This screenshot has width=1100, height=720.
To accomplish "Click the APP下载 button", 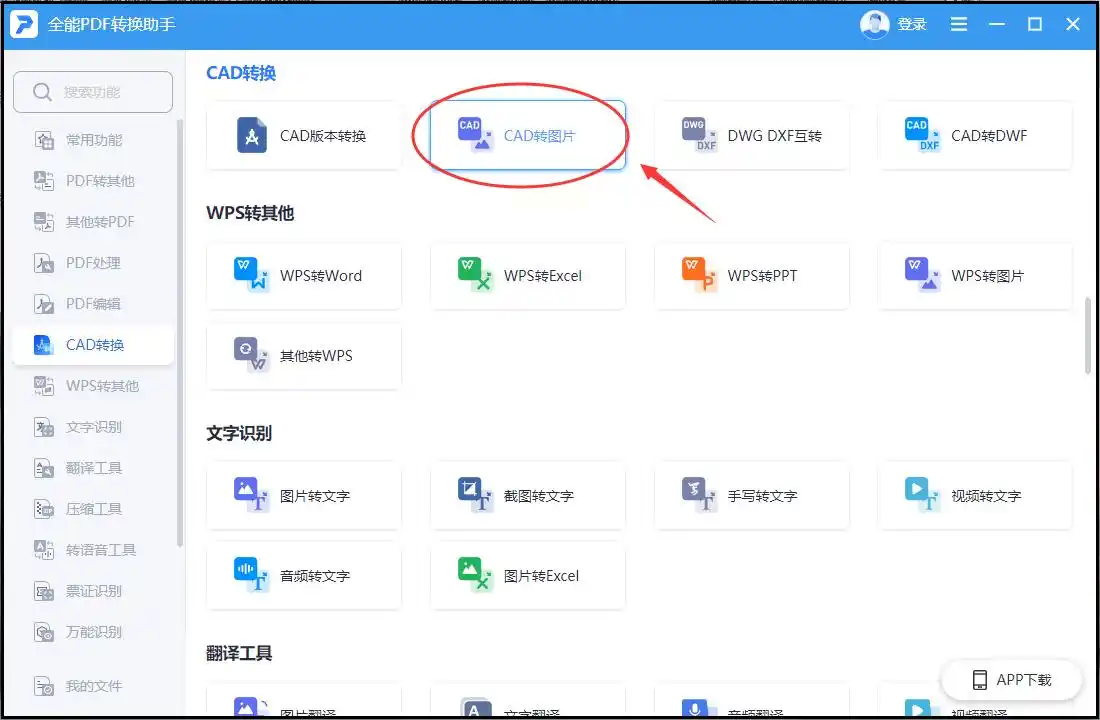I will [1011, 679].
